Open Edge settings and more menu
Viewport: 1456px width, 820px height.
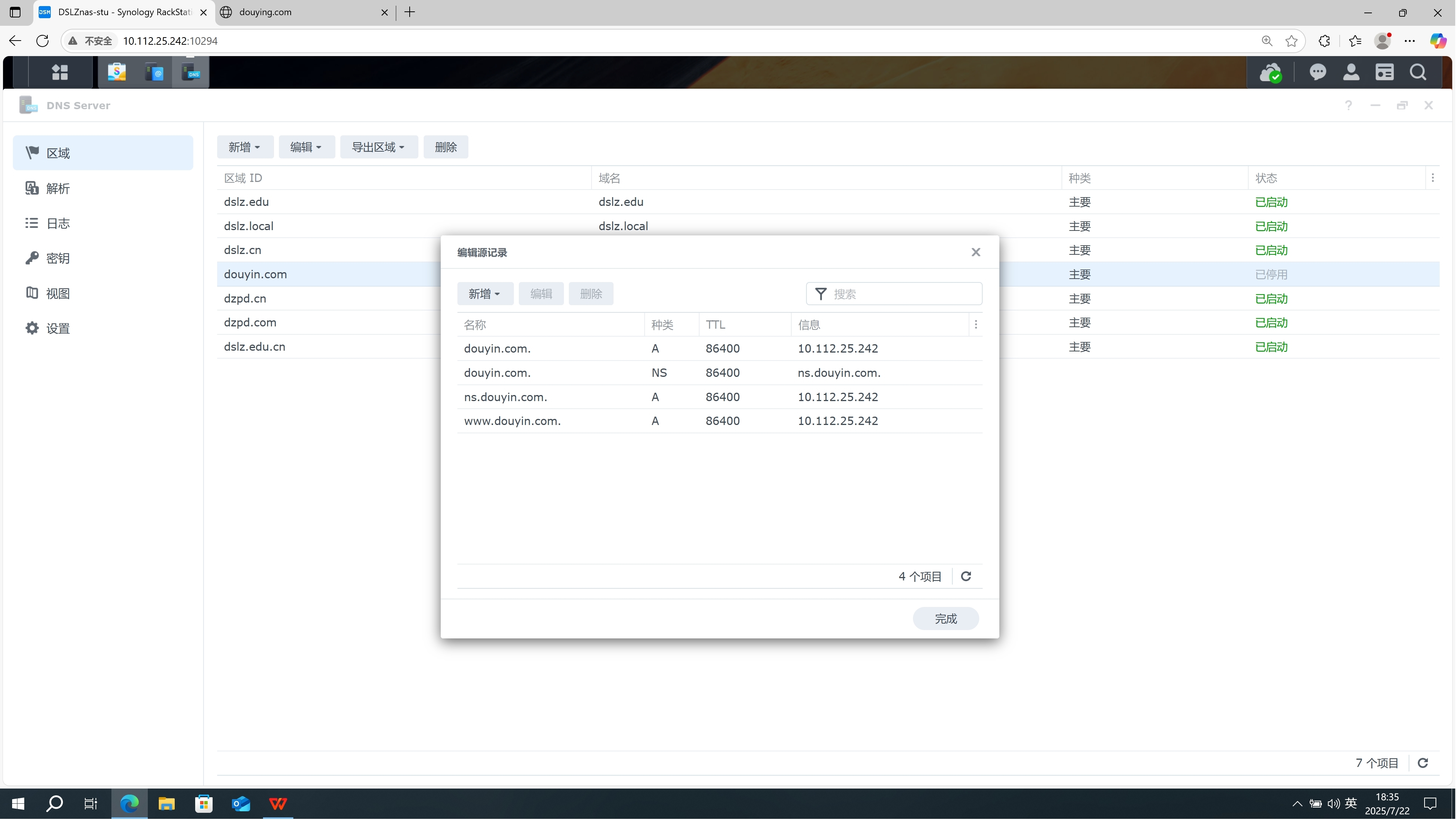point(1410,41)
